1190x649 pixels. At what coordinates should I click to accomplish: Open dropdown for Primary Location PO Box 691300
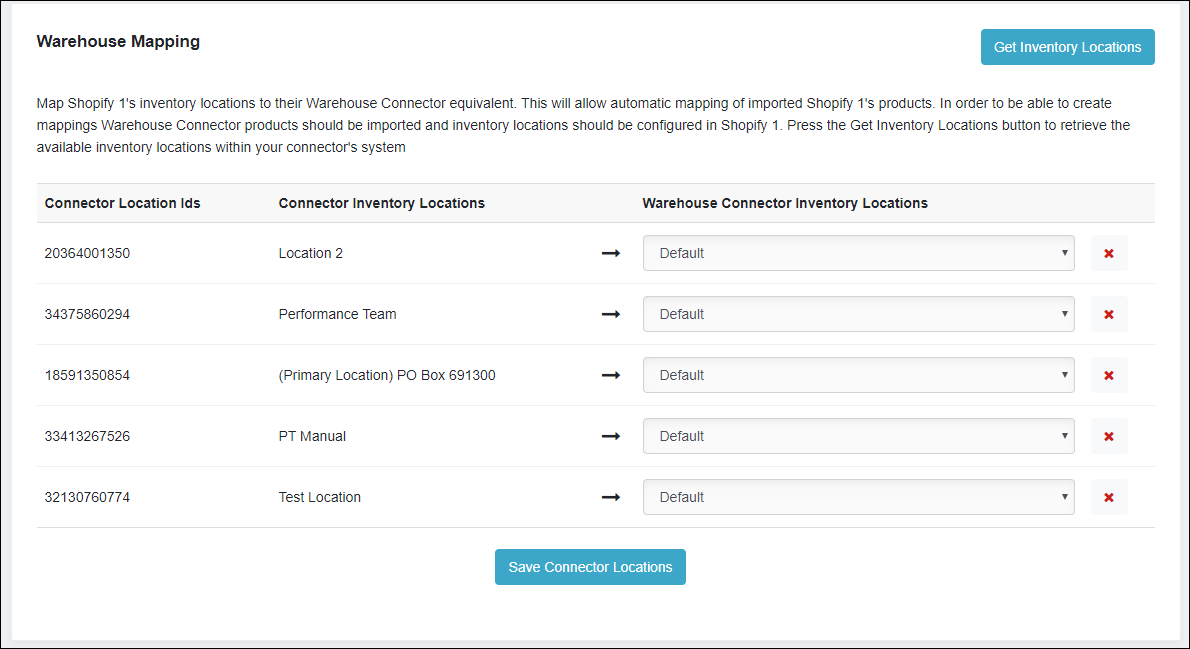coord(858,376)
